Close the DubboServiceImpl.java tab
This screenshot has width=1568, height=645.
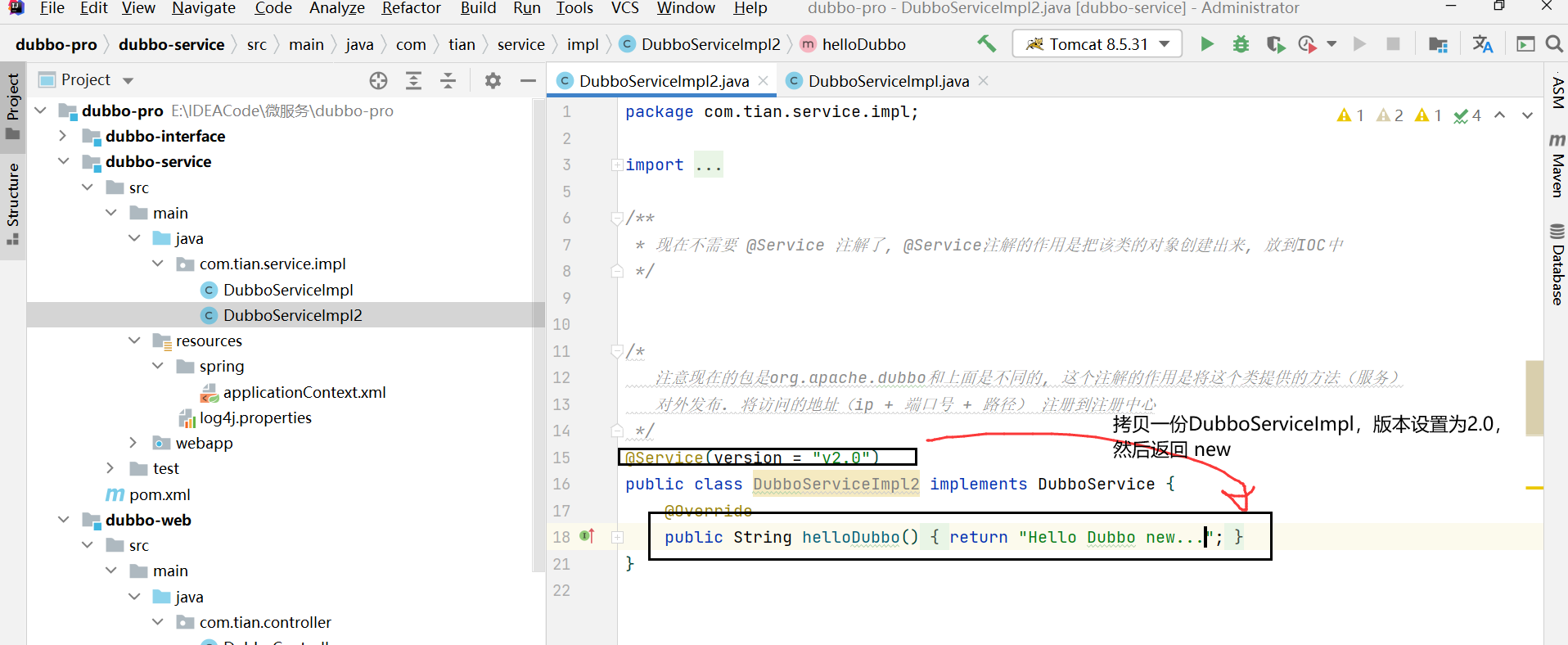point(983,80)
